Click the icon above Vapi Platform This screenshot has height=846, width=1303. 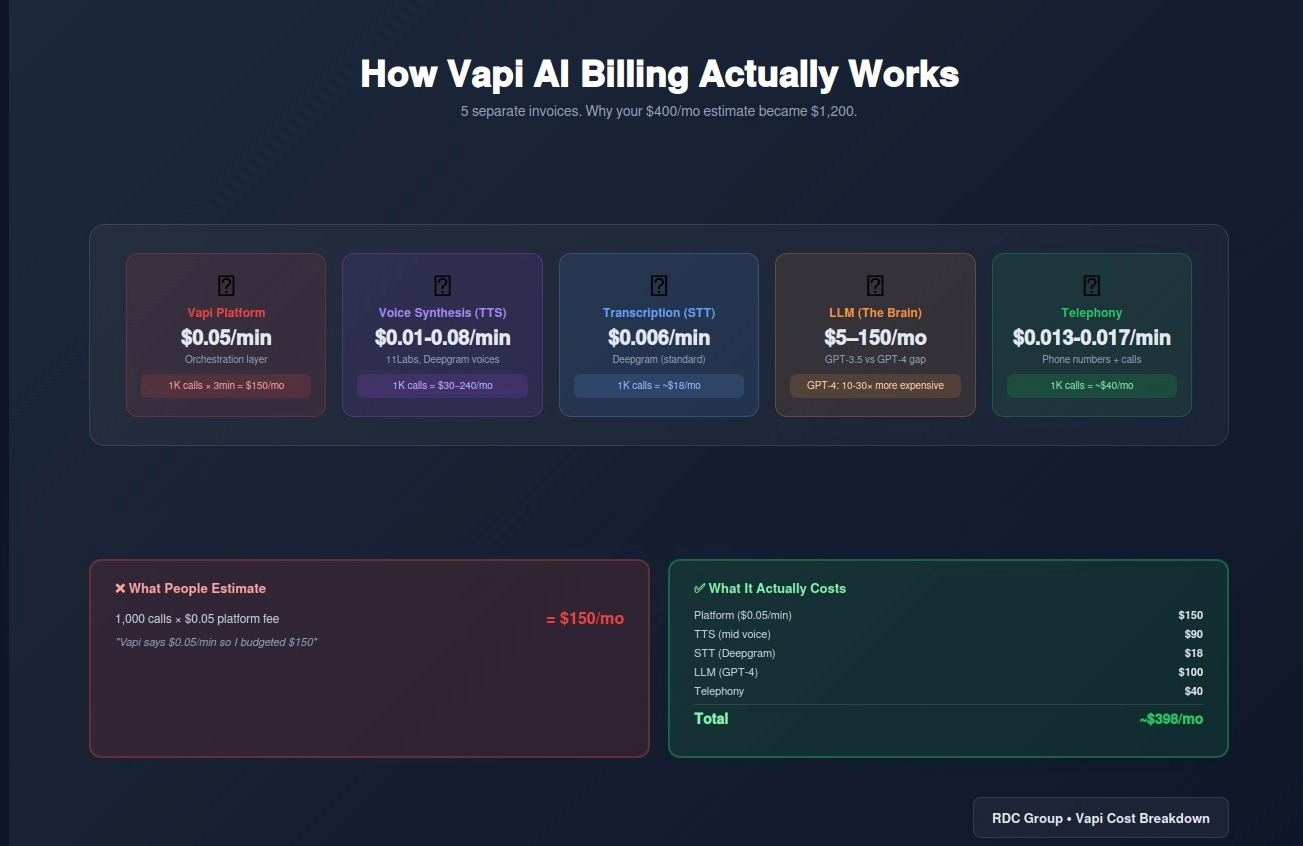[x=226, y=286]
